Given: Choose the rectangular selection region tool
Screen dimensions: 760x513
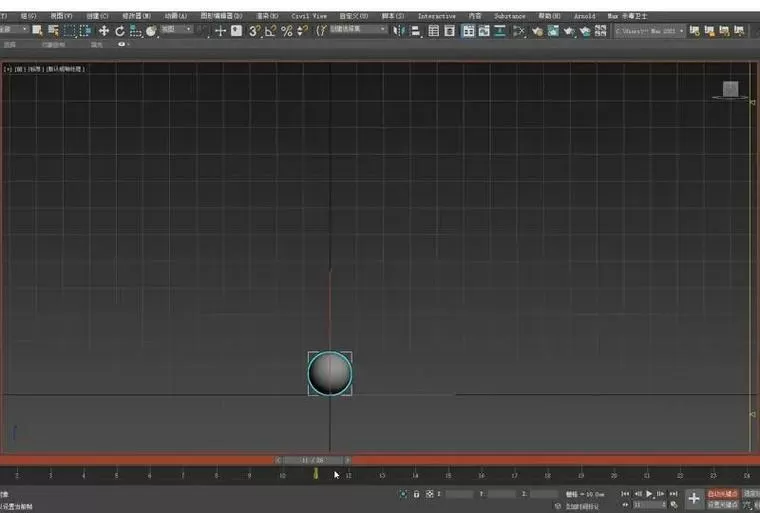Looking at the screenshot, I should pos(69,31).
